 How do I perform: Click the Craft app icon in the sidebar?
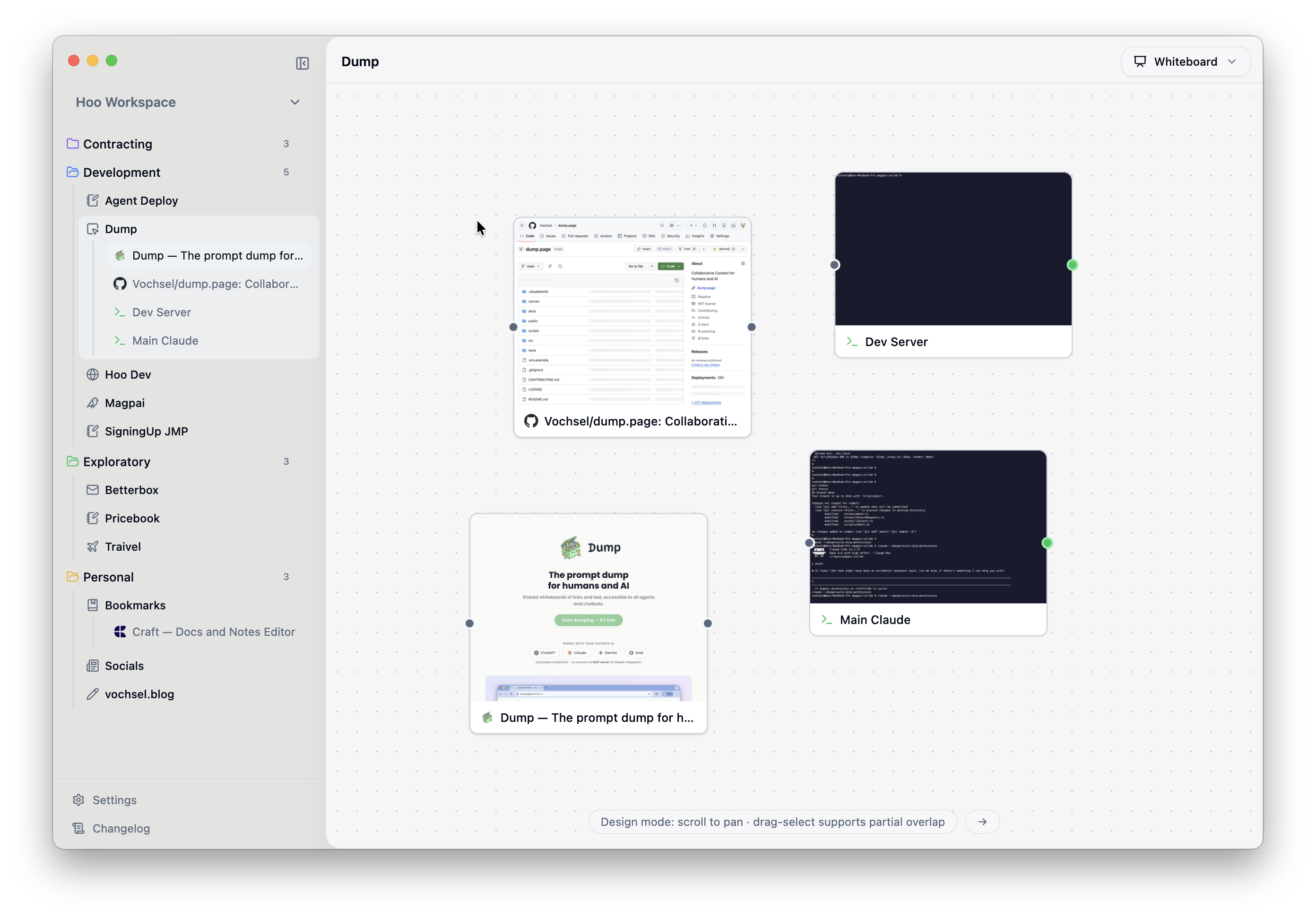120,632
